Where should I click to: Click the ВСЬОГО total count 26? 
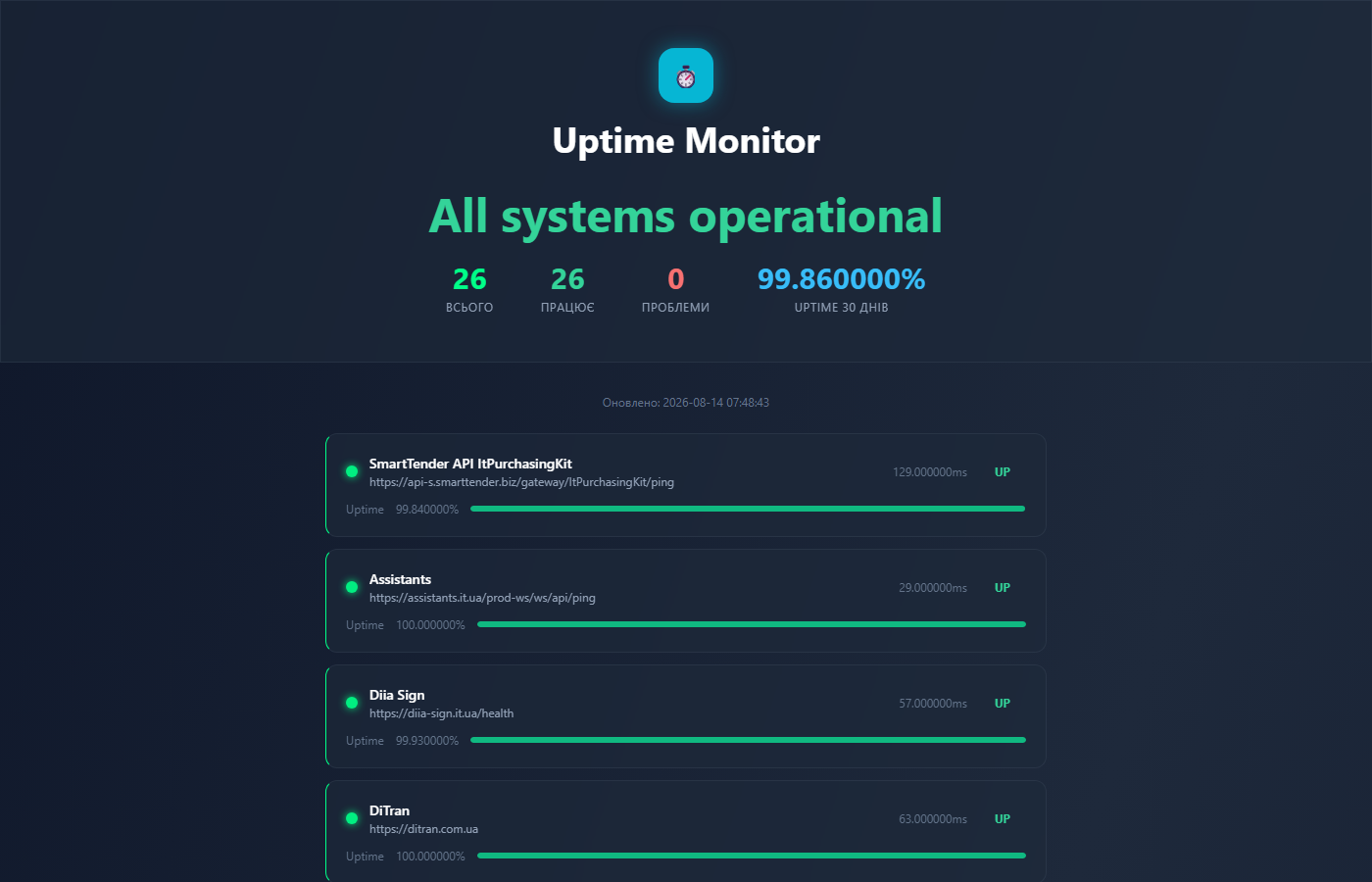click(x=469, y=279)
